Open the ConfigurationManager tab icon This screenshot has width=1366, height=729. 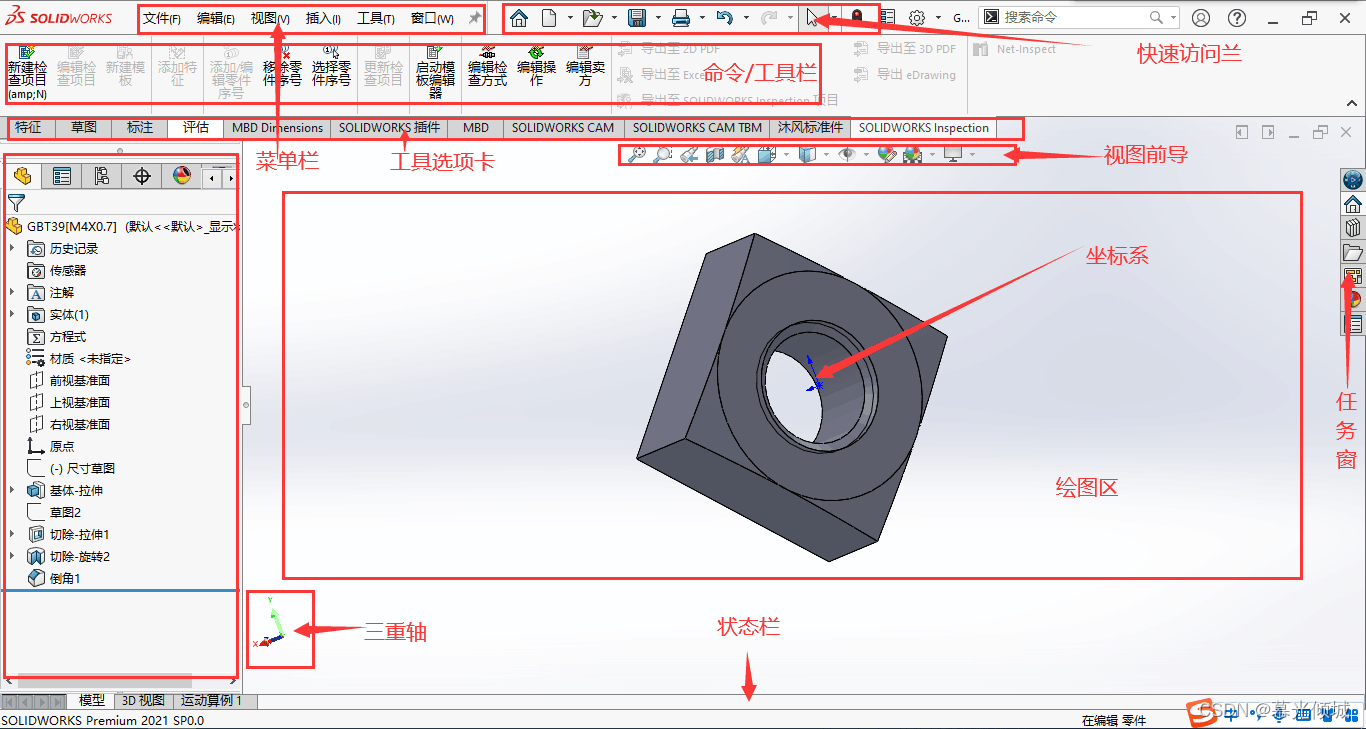pyautogui.click(x=102, y=177)
